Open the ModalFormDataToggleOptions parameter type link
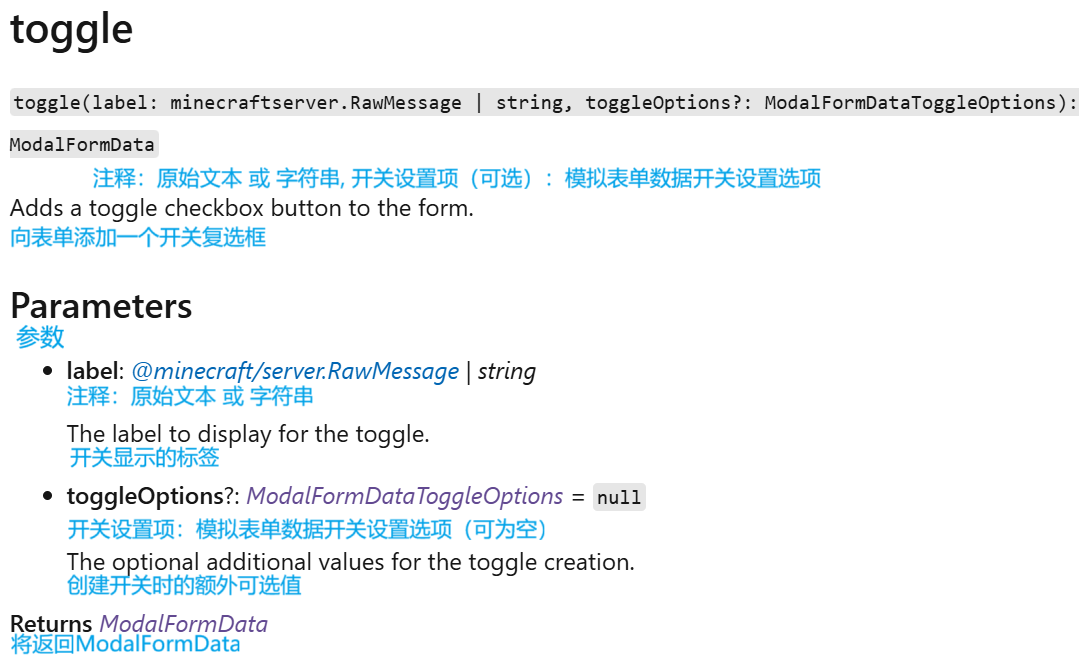Screen dimensions: 1083x659 (405, 496)
